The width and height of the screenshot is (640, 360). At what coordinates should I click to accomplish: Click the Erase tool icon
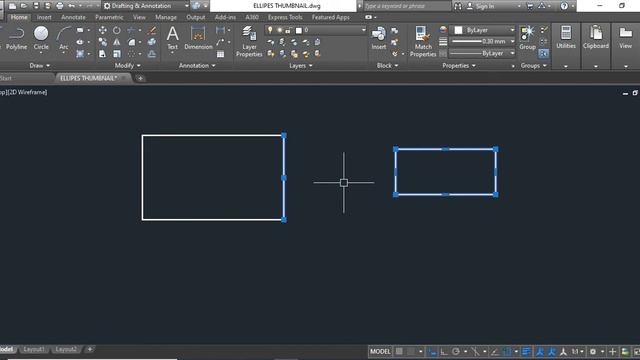click(152, 30)
